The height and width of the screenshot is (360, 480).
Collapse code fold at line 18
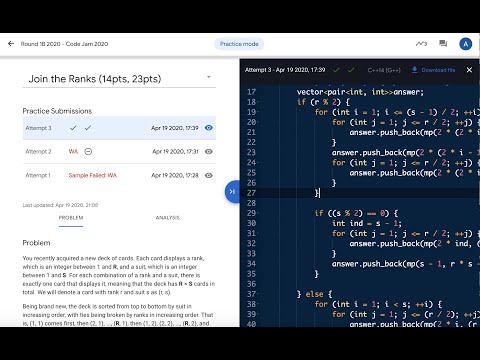[x=258, y=102]
